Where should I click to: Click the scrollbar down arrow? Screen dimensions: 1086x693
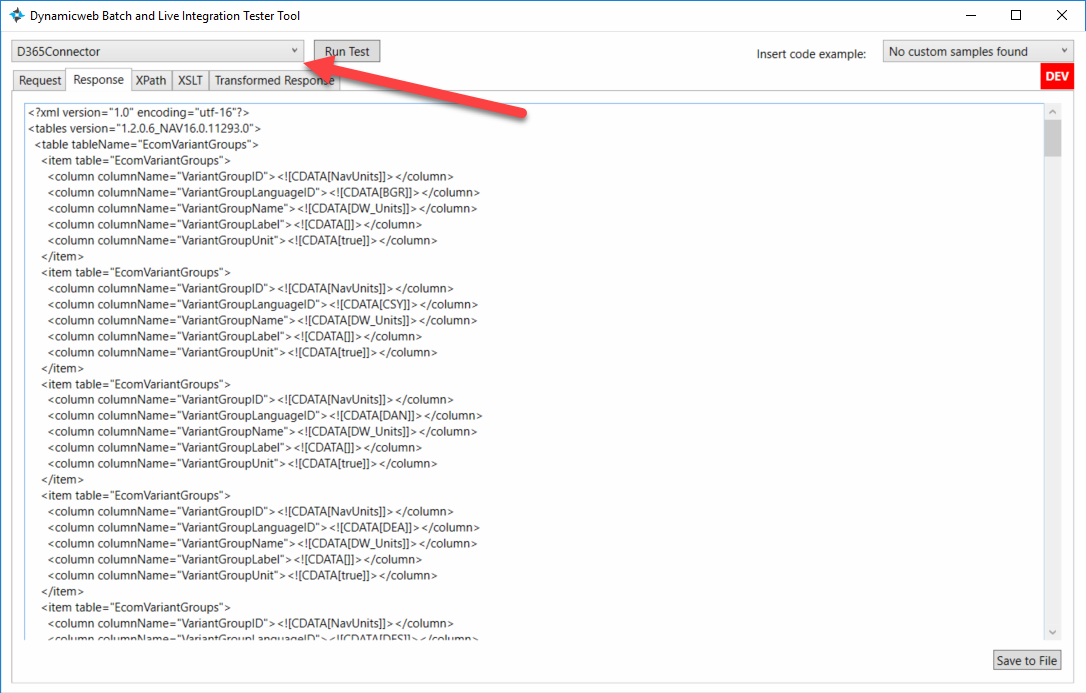point(1052,631)
